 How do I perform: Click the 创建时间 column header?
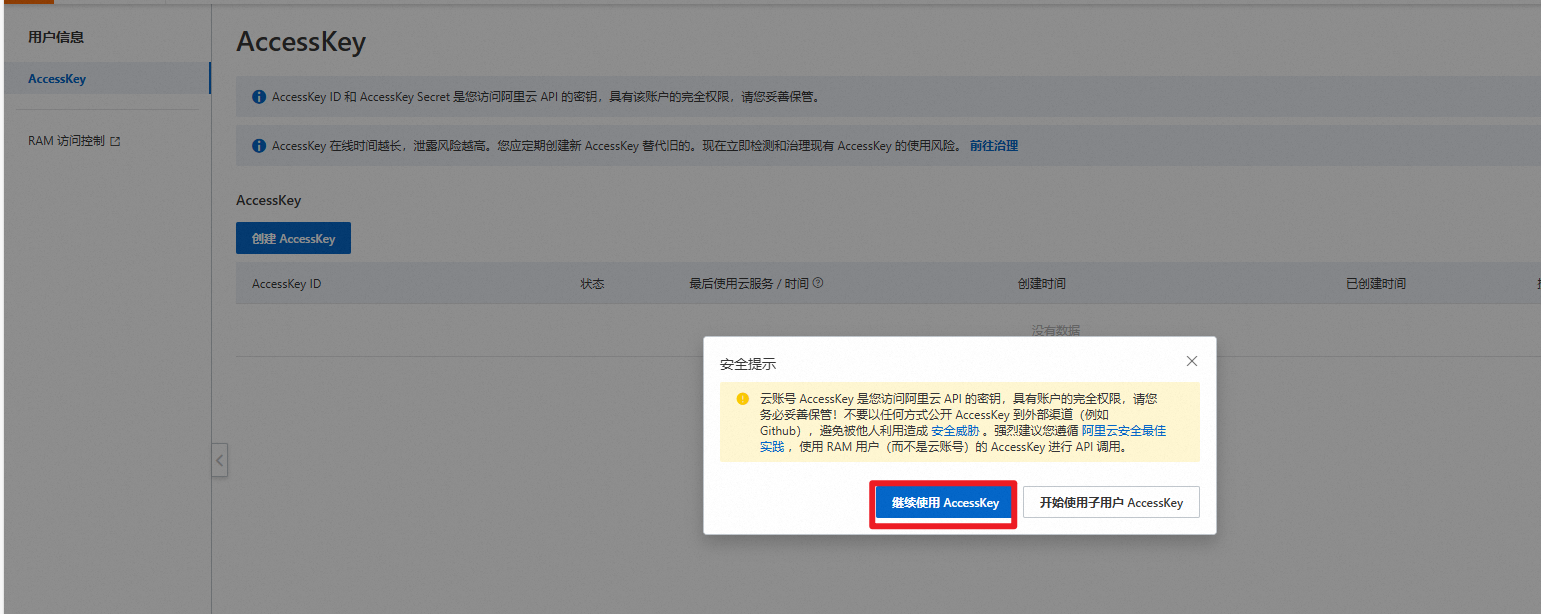1041,284
